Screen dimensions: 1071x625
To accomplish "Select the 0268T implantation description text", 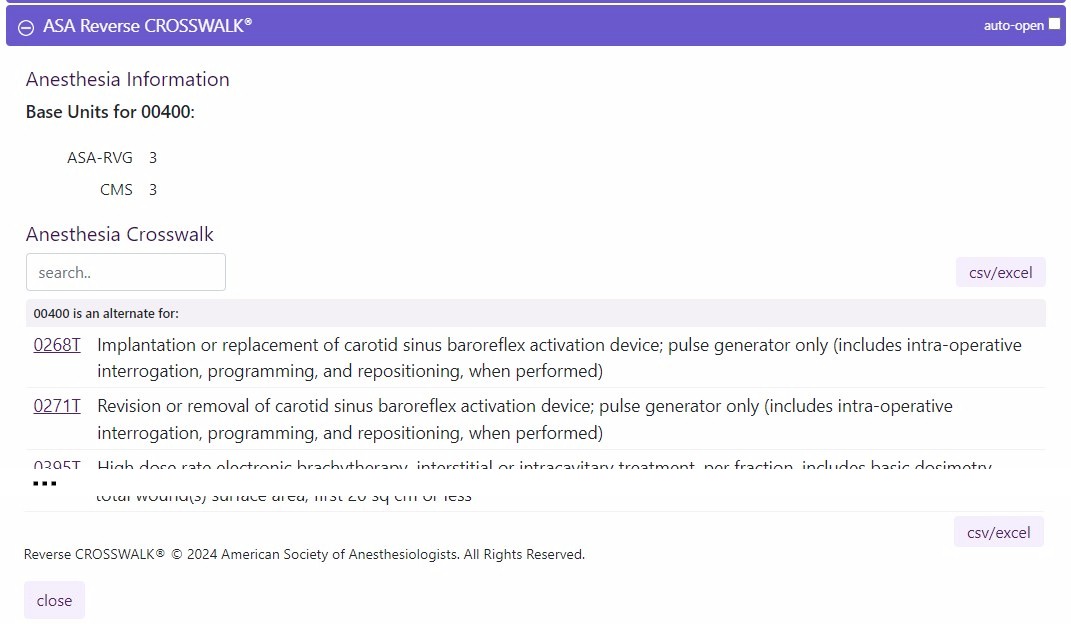I will (559, 358).
